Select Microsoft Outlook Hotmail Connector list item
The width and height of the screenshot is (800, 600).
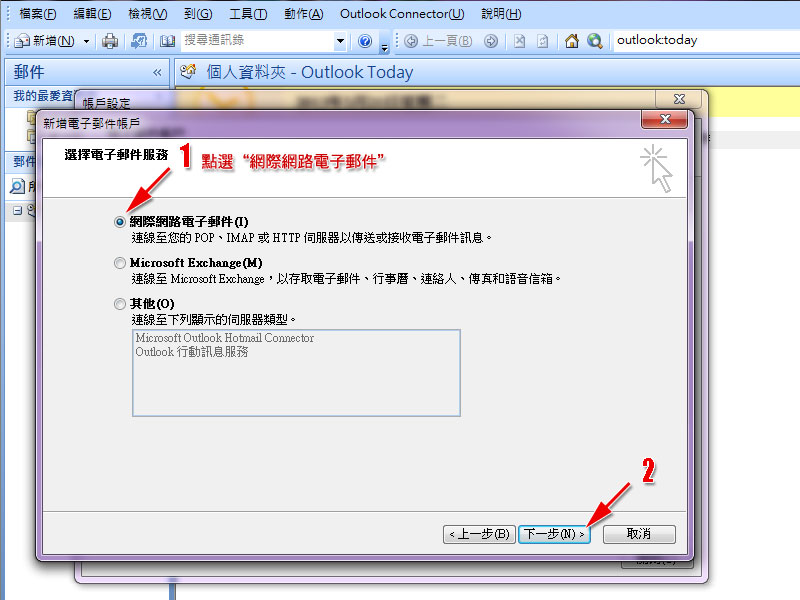(224, 338)
